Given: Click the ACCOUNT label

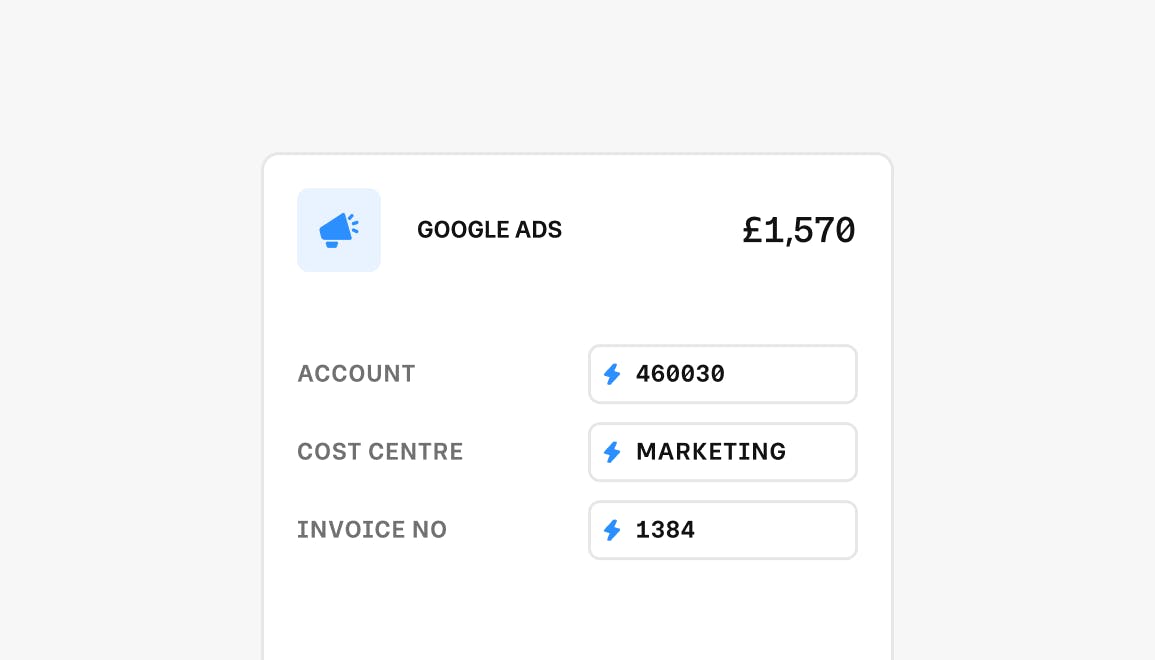Looking at the screenshot, I should tap(356, 374).
